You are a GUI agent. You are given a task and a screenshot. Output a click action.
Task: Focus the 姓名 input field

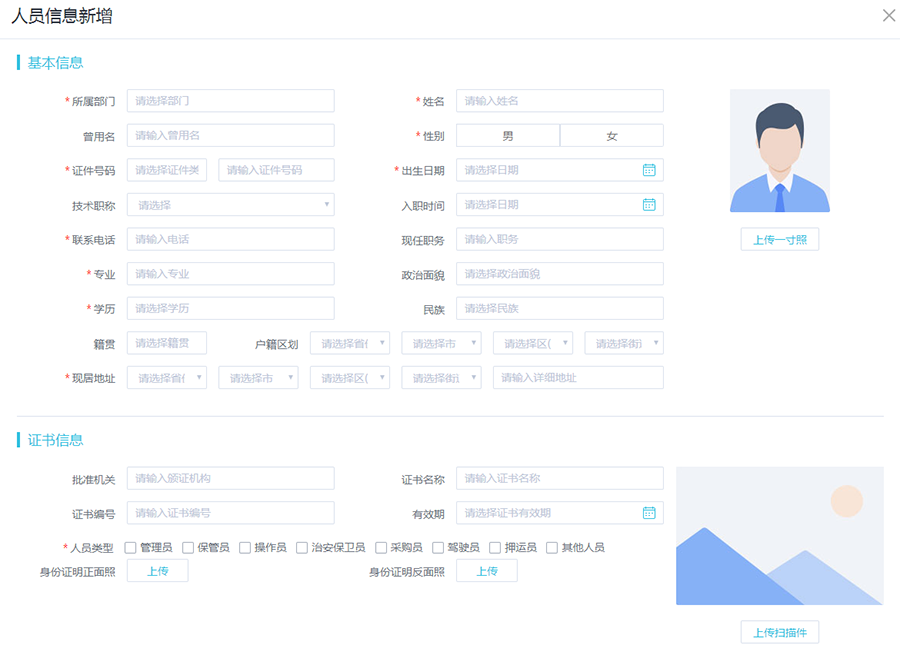coord(559,101)
